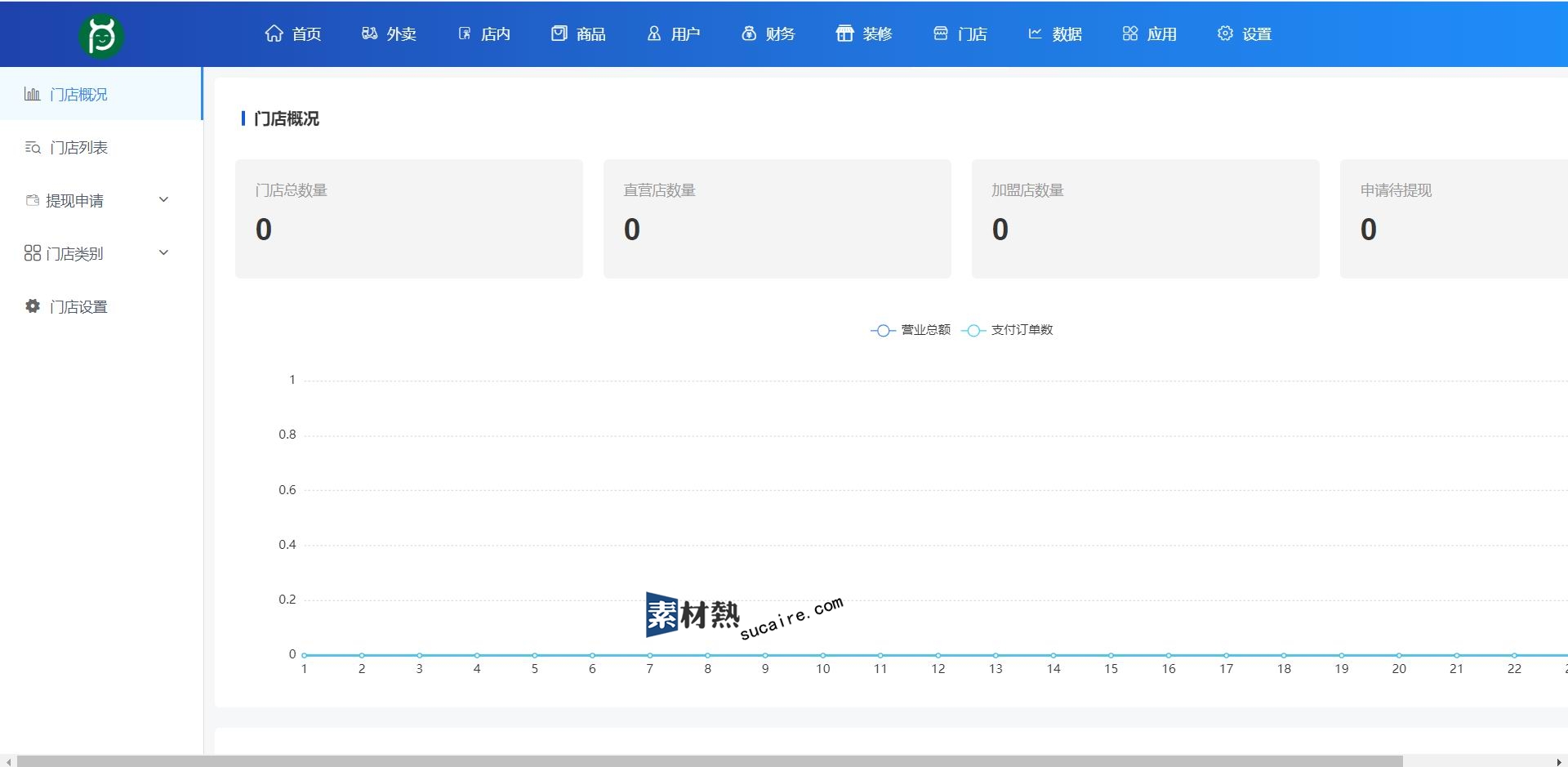Open the 首页 top menu

tap(293, 33)
